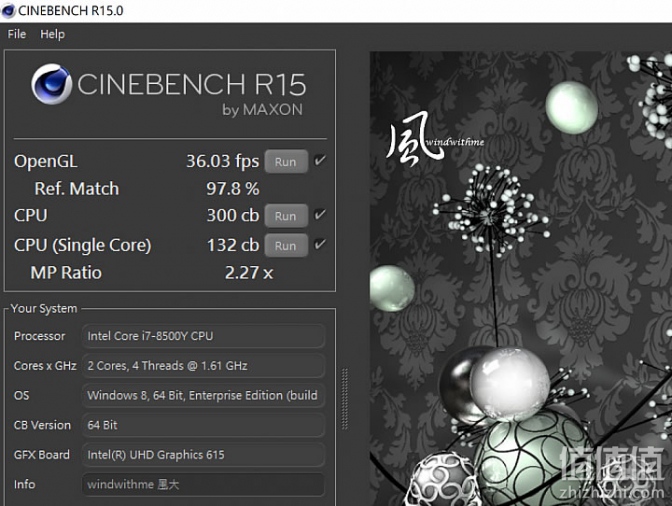The image size is (672, 506).
Task: Run the CPU (Single Core) benchmark
Action: pyautogui.click(x=286, y=246)
